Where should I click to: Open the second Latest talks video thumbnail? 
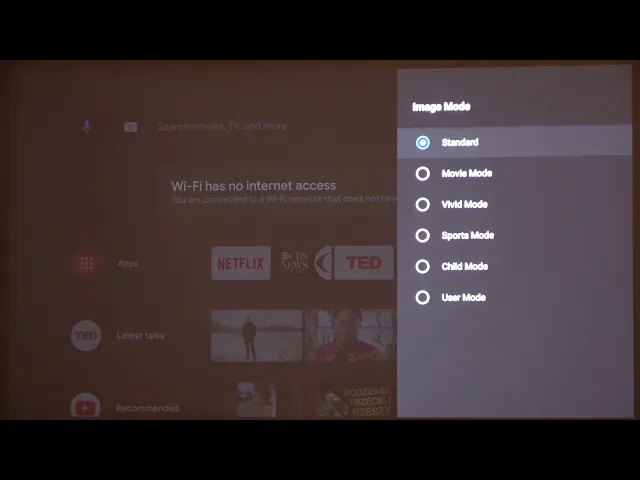coord(350,336)
